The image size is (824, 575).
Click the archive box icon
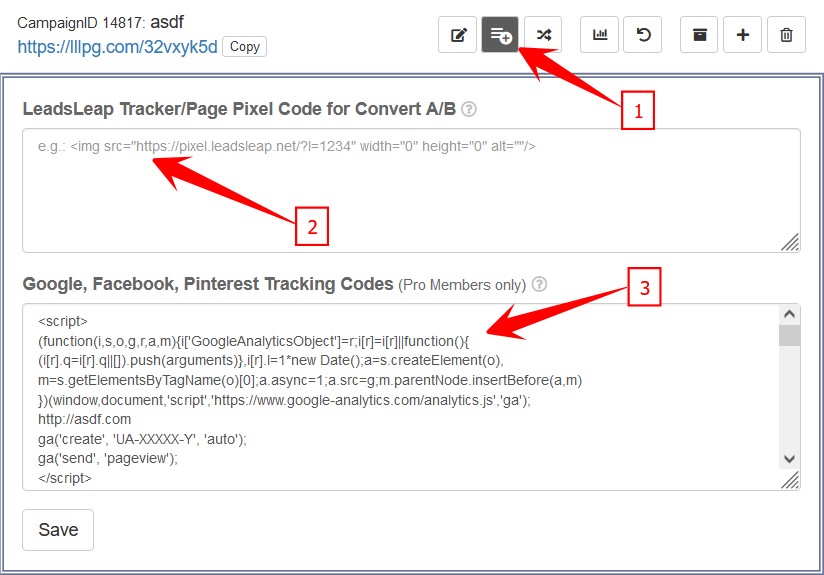click(699, 35)
